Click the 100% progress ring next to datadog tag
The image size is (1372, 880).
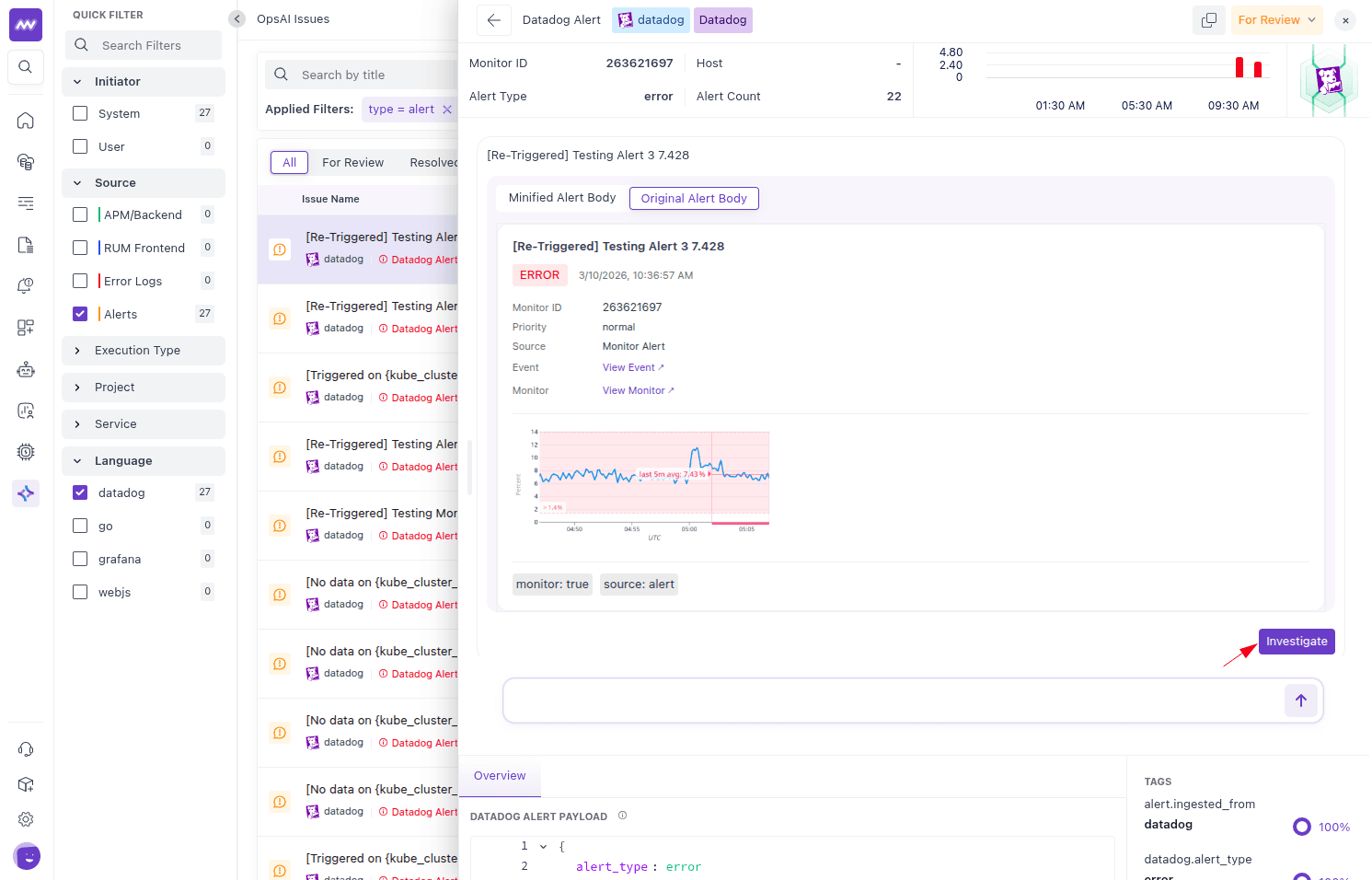[1301, 826]
